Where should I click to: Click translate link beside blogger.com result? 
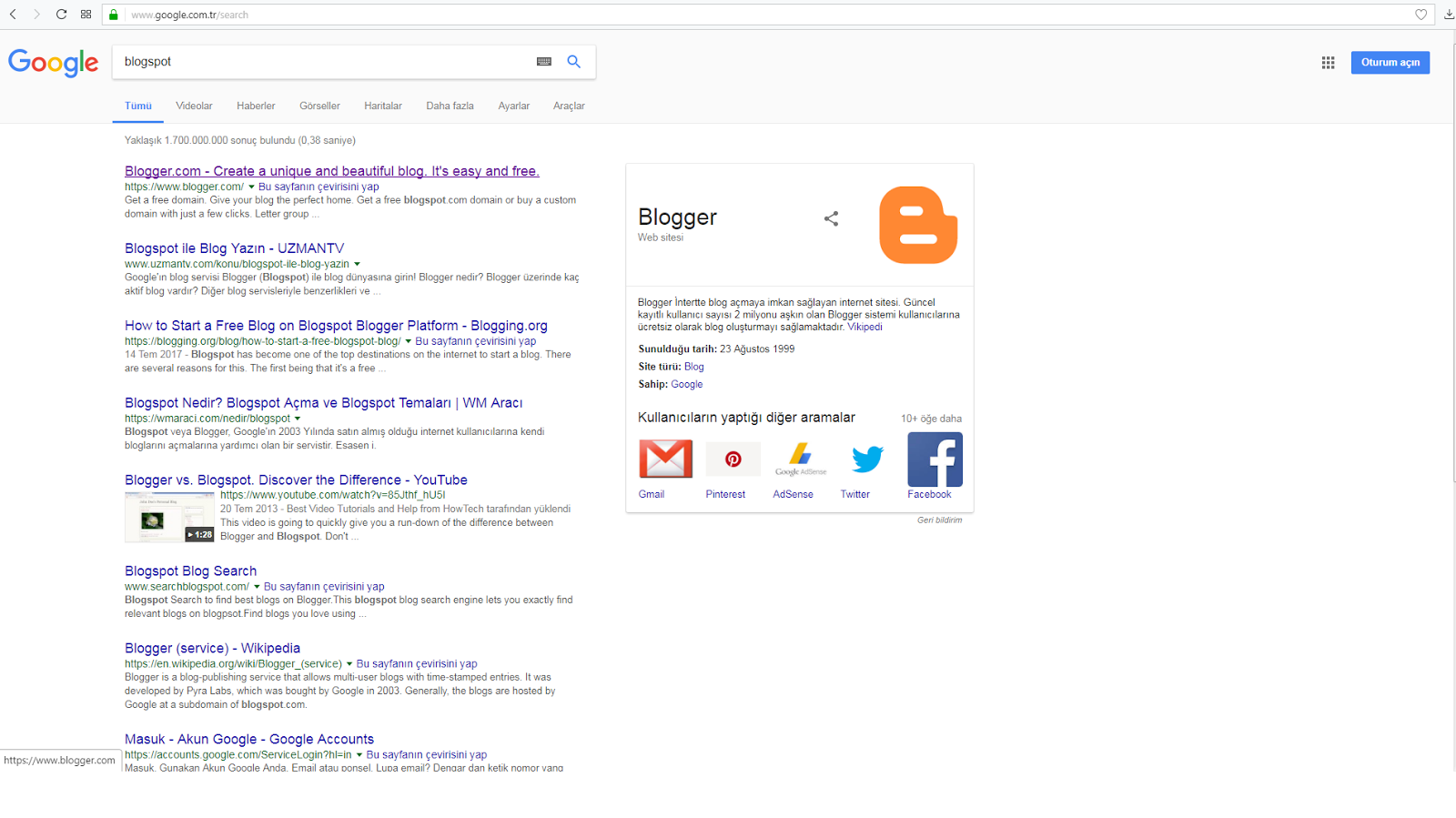(x=318, y=187)
